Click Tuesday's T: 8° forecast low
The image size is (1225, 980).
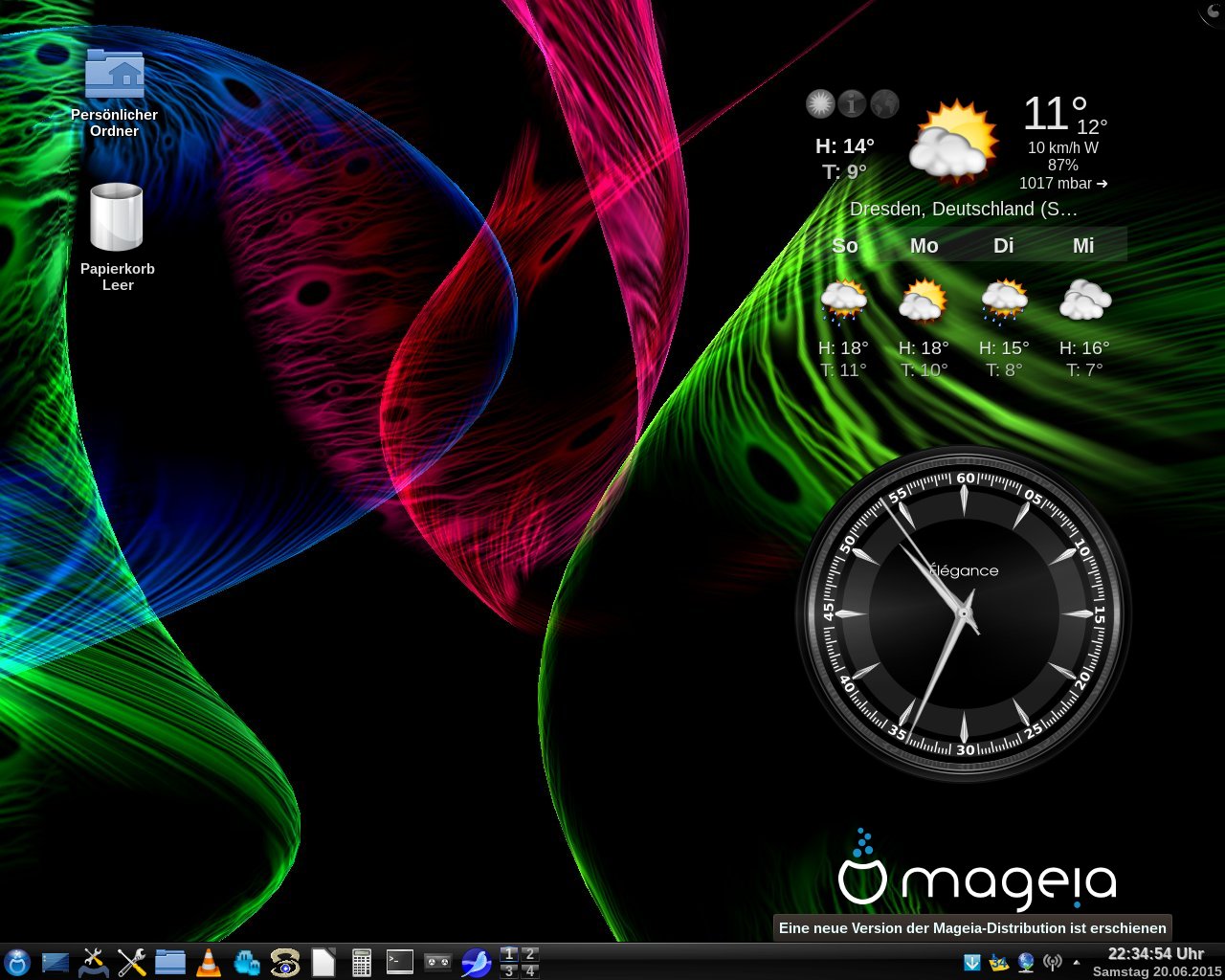pyautogui.click(x=1004, y=369)
